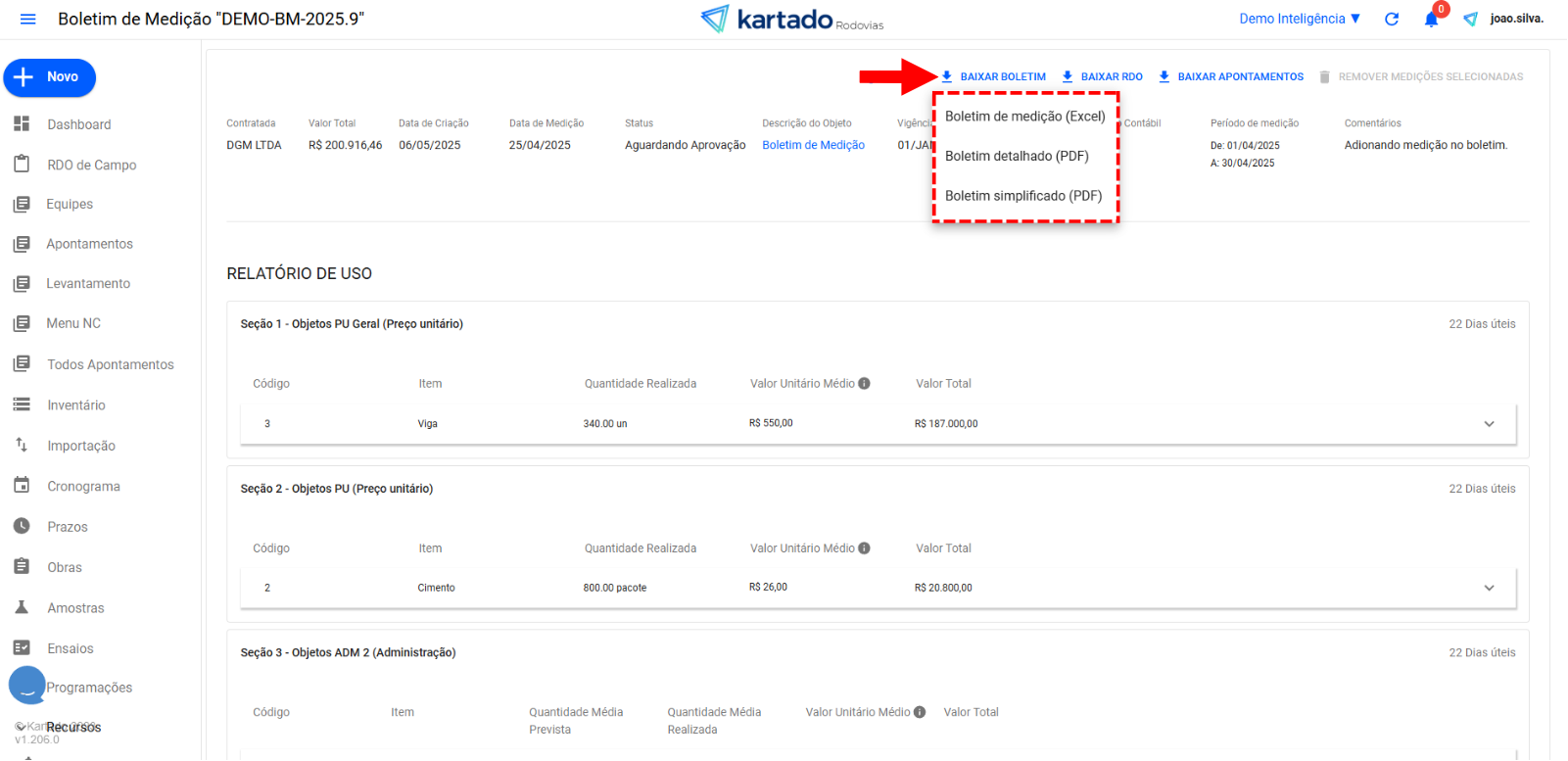Click the Cronograma calendar icon
Image resolution: width=1568 pixels, height=761 pixels.
coord(22,486)
